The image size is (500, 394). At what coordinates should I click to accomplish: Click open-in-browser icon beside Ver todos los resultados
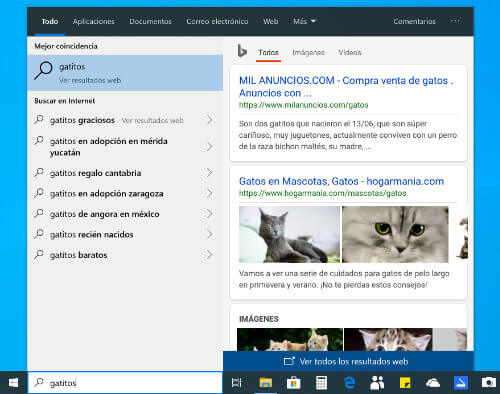289,361
